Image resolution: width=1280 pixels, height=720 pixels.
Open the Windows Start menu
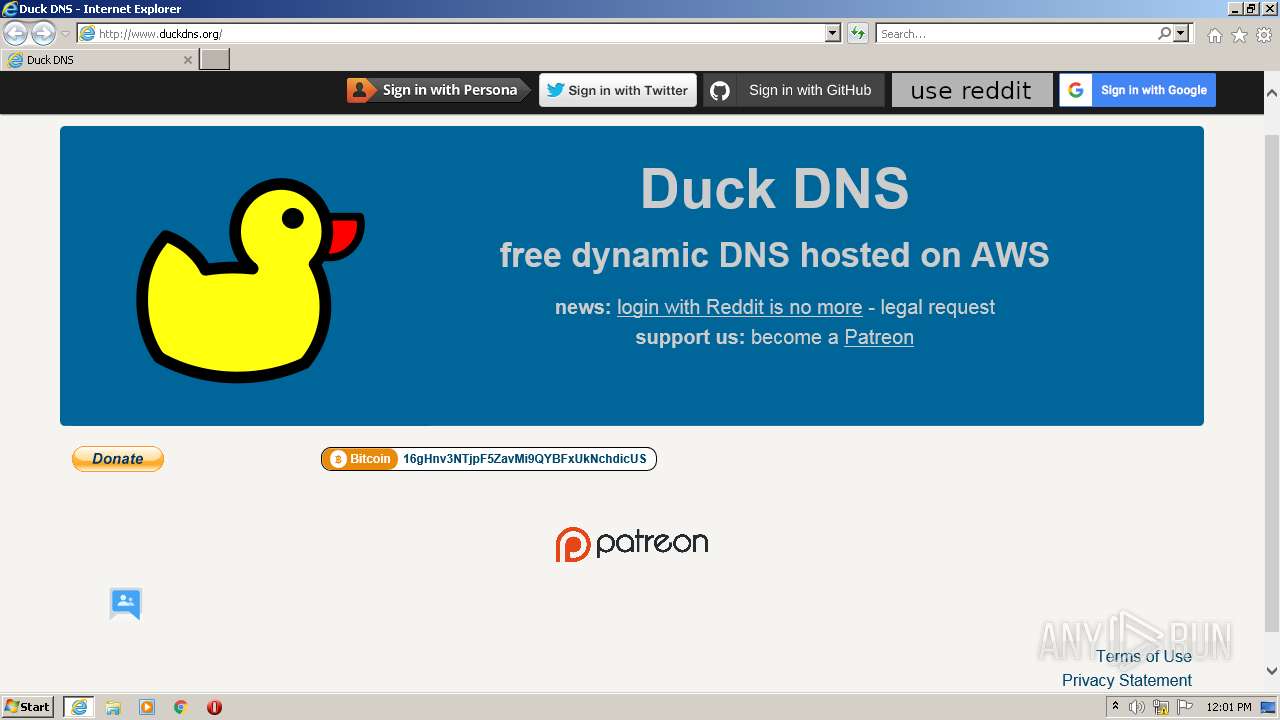click(x=28, y=707)
